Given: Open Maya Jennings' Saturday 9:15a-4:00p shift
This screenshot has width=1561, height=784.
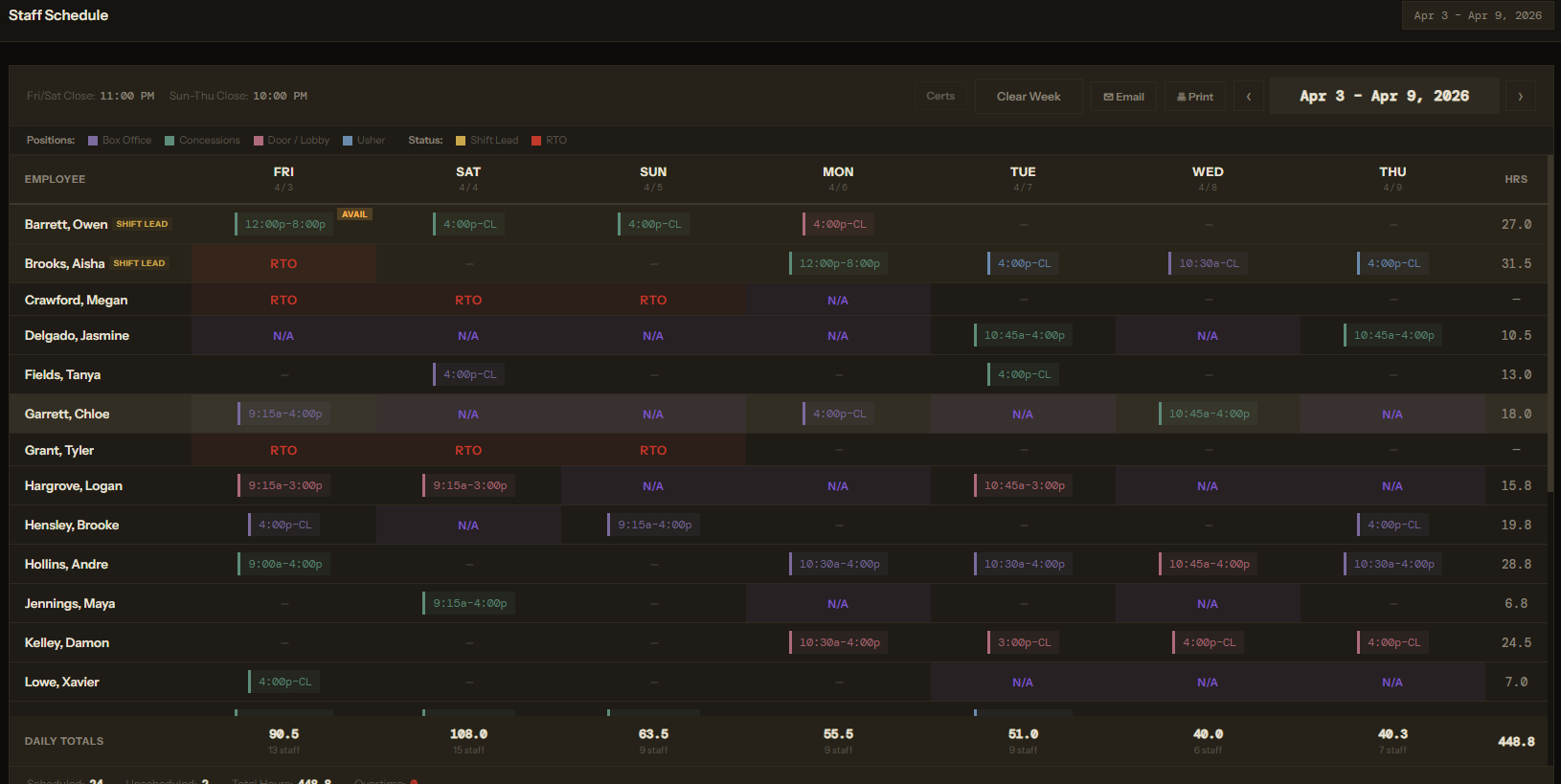Looking at the screenshot, I should 468,603.
